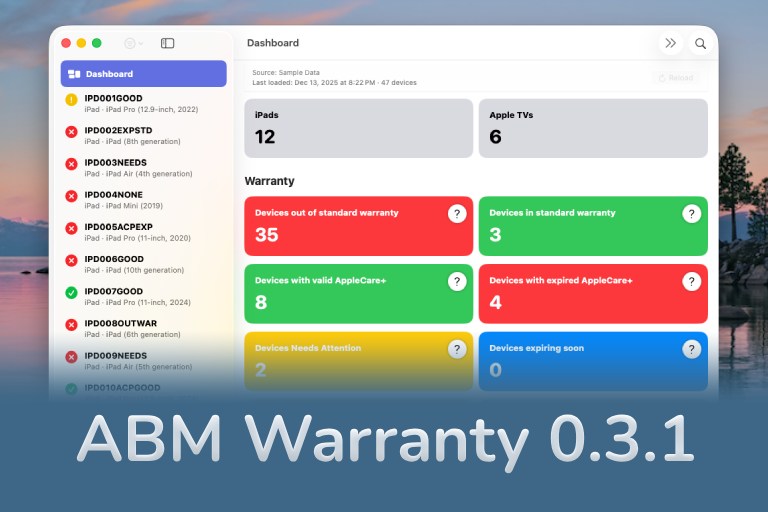
Task: Open the iPads count card
Action: (x=359, y=128)
